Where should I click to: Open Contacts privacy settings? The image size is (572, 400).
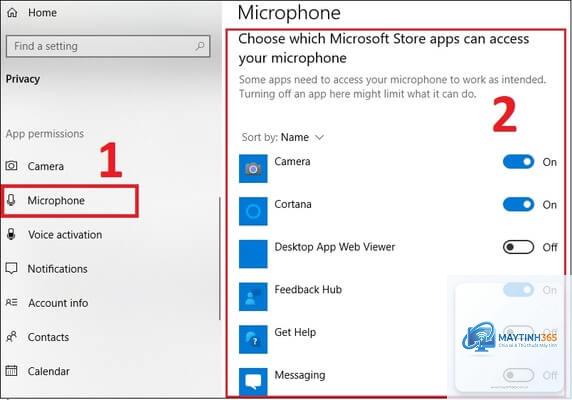coord(38,337)
